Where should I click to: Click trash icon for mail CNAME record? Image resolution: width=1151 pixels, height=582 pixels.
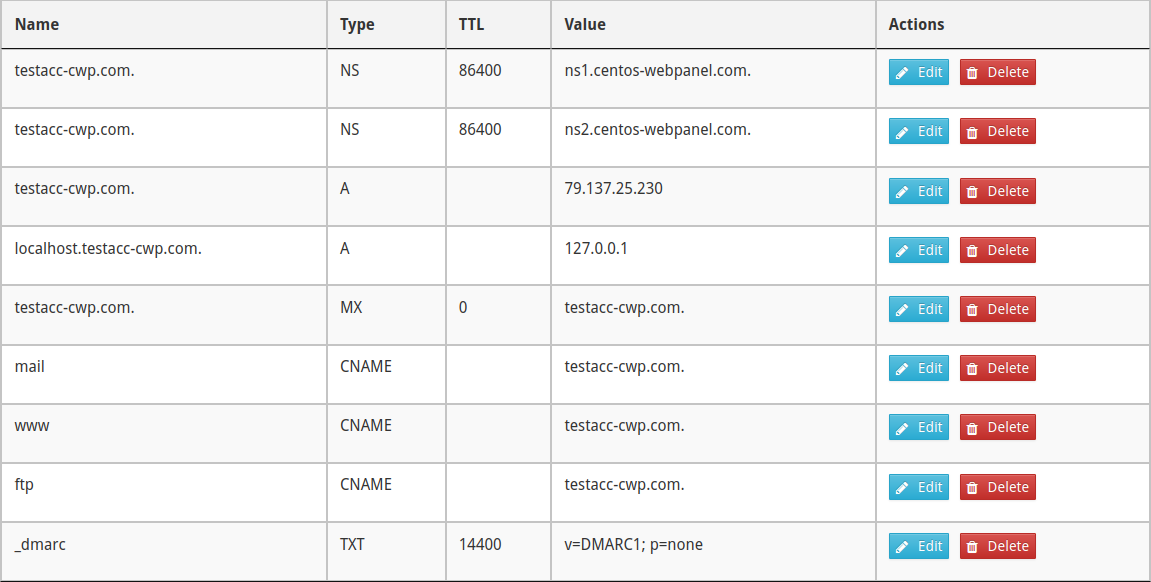click(972, 369)
